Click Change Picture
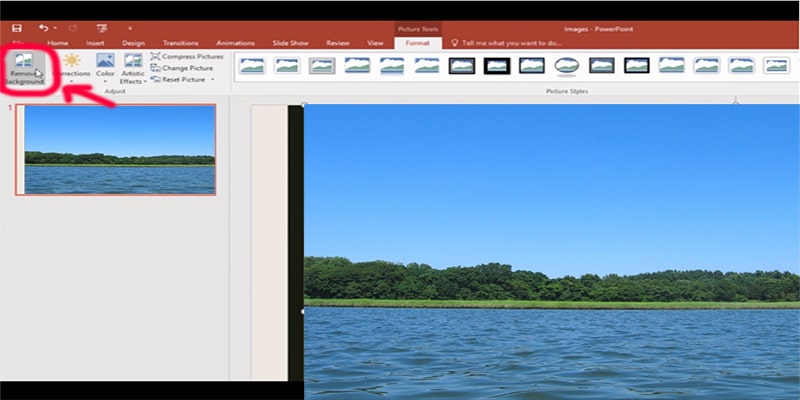 click(x=182, y=68)
